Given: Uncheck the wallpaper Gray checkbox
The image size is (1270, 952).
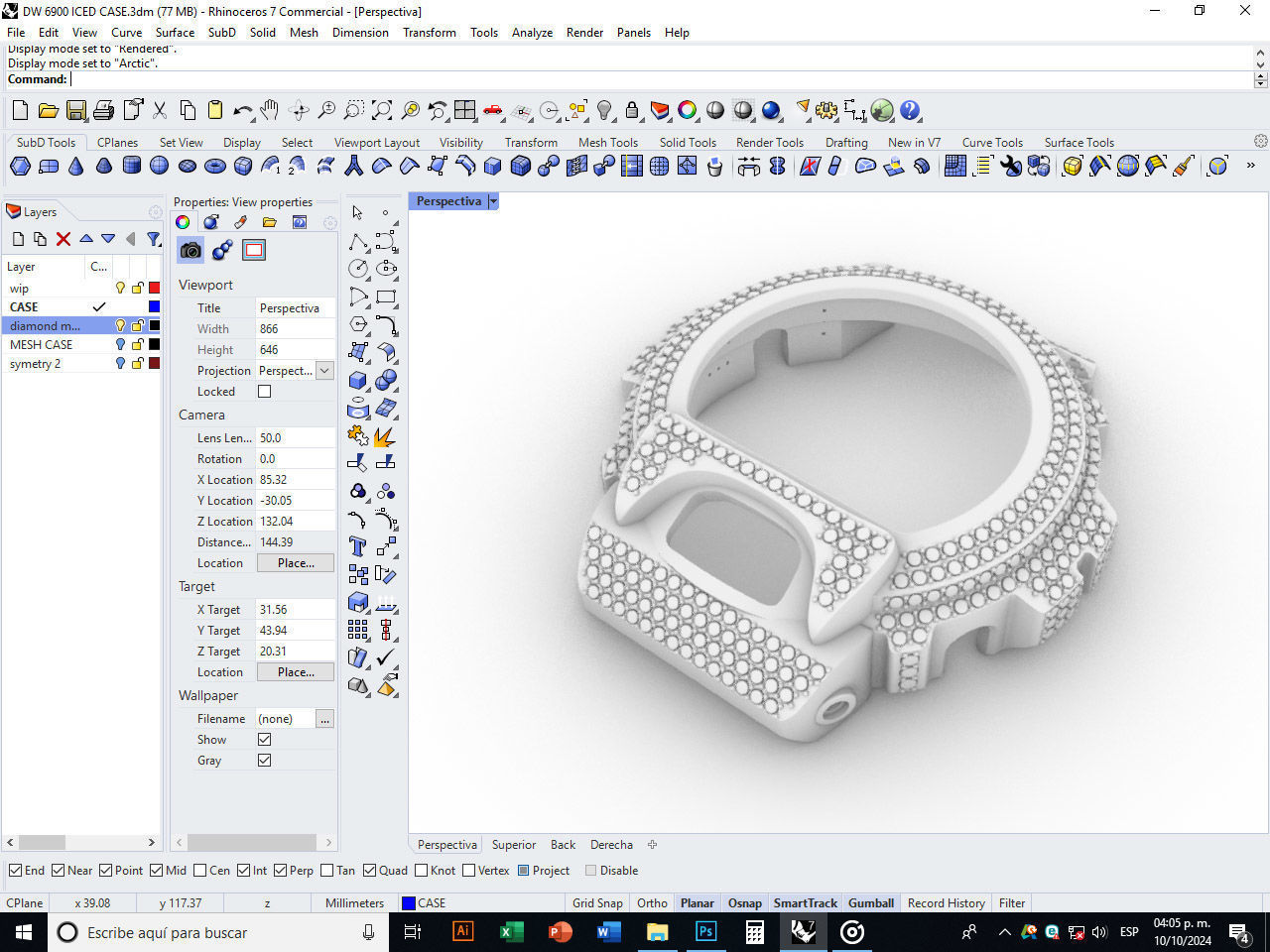Looking at the screenshot, I should (264, 761).
